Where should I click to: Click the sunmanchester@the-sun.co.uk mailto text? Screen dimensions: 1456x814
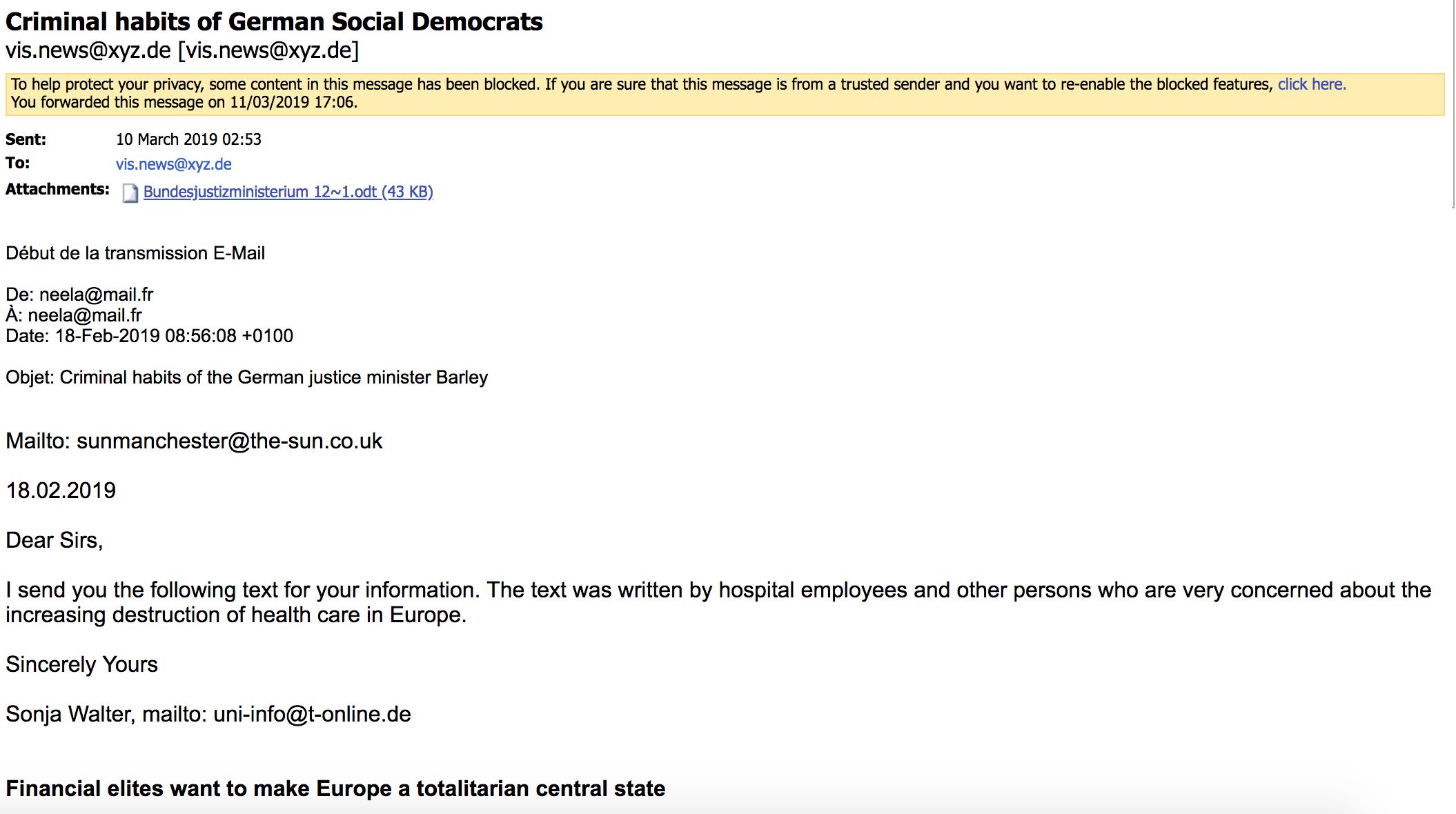pos(229,441)
